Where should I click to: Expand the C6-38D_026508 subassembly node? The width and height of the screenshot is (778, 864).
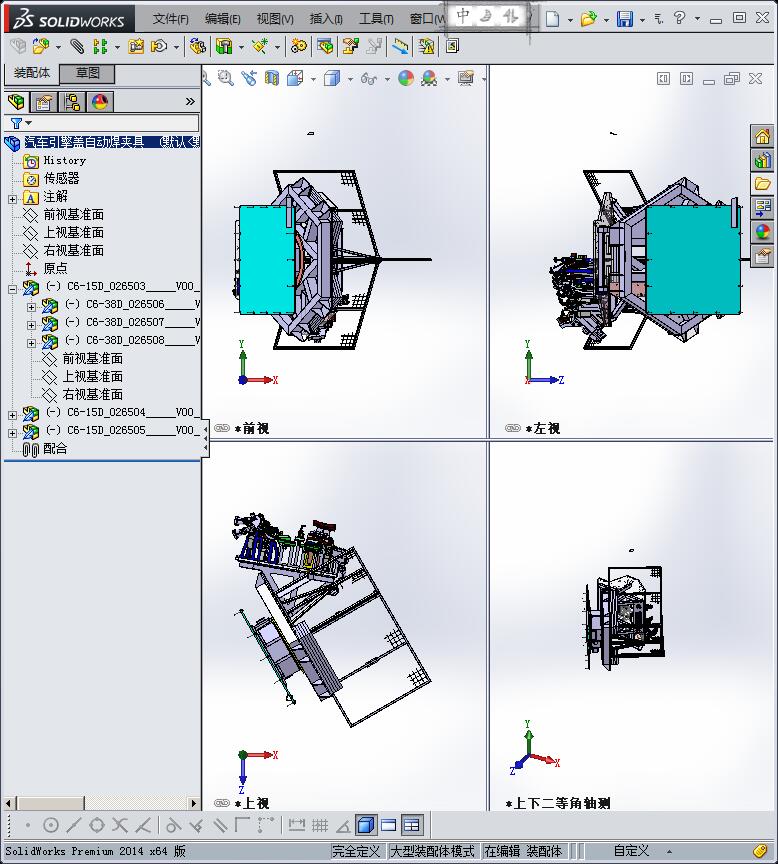point(31,343)
